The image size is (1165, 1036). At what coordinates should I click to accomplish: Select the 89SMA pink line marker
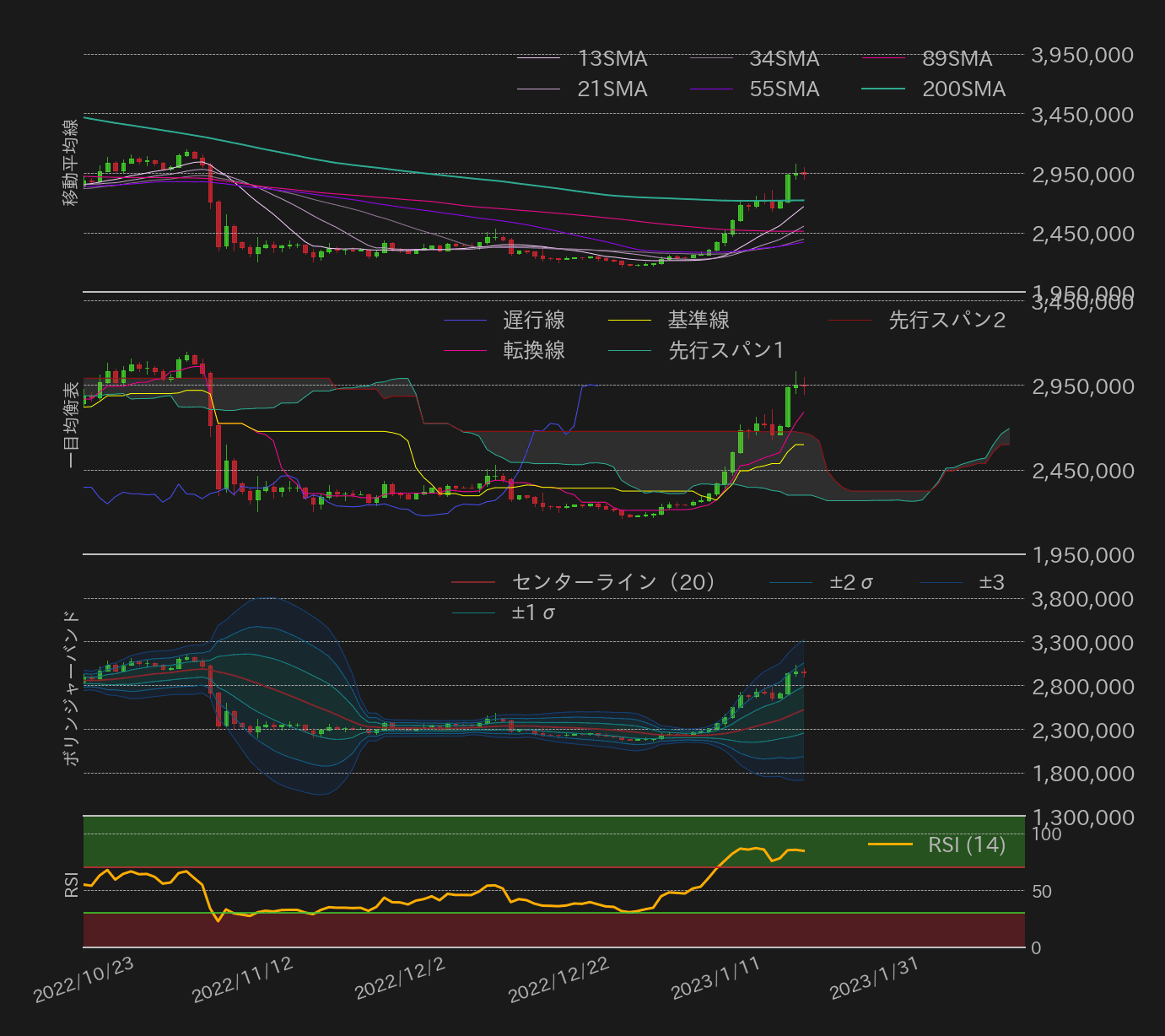[883, 58]
